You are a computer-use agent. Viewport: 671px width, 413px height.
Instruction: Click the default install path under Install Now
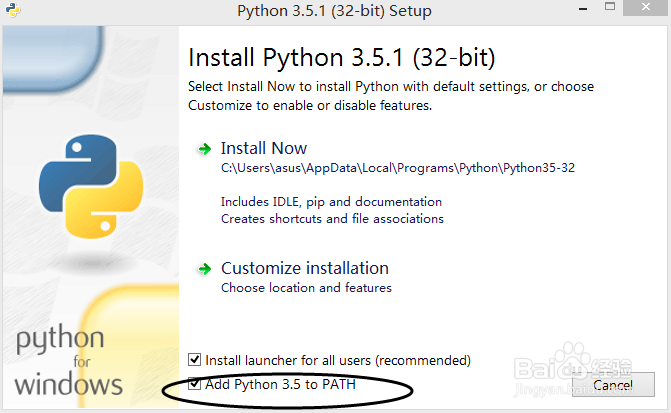[x=397, y=168]
